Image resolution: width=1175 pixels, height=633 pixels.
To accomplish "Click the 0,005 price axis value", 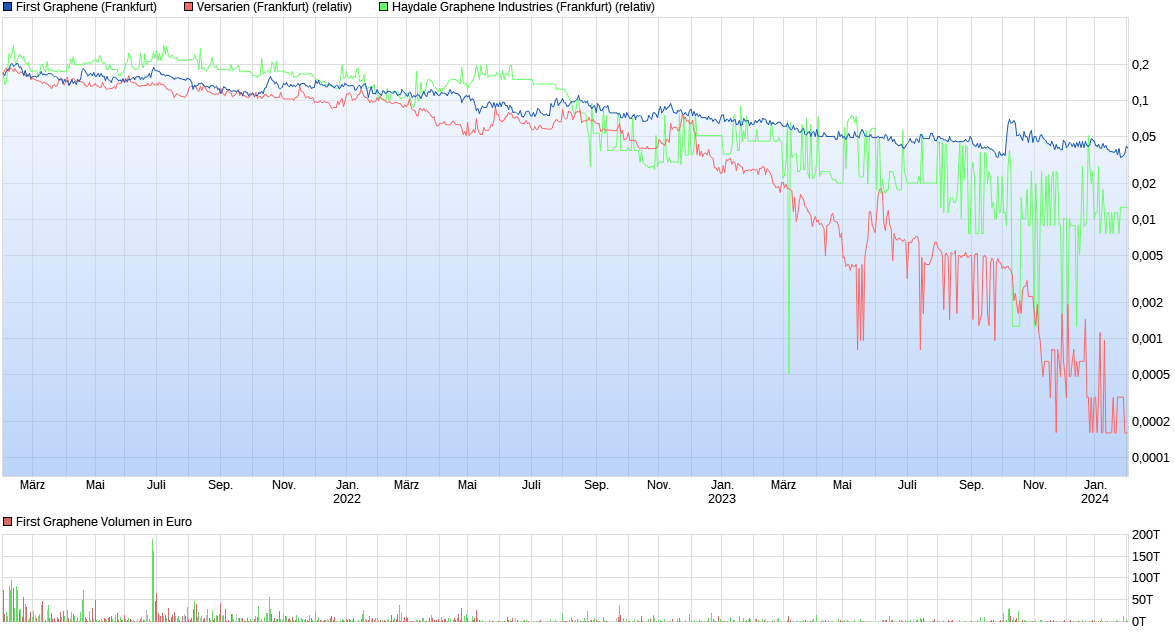I will (x=1147, y=255).
